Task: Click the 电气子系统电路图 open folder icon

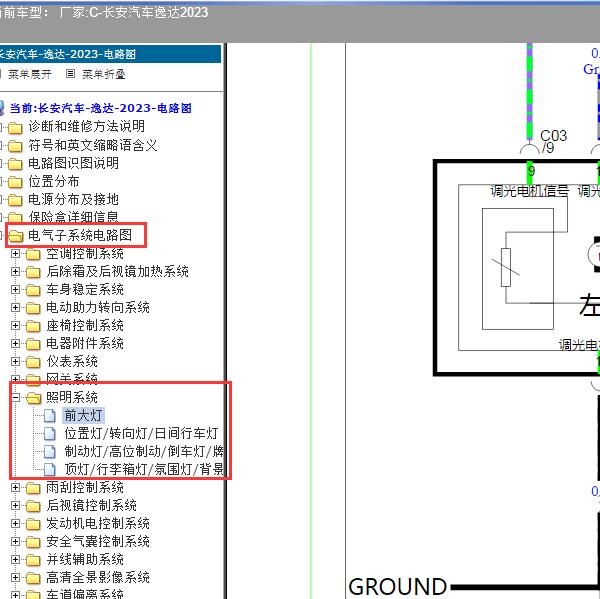Action: tap(16, 236)
